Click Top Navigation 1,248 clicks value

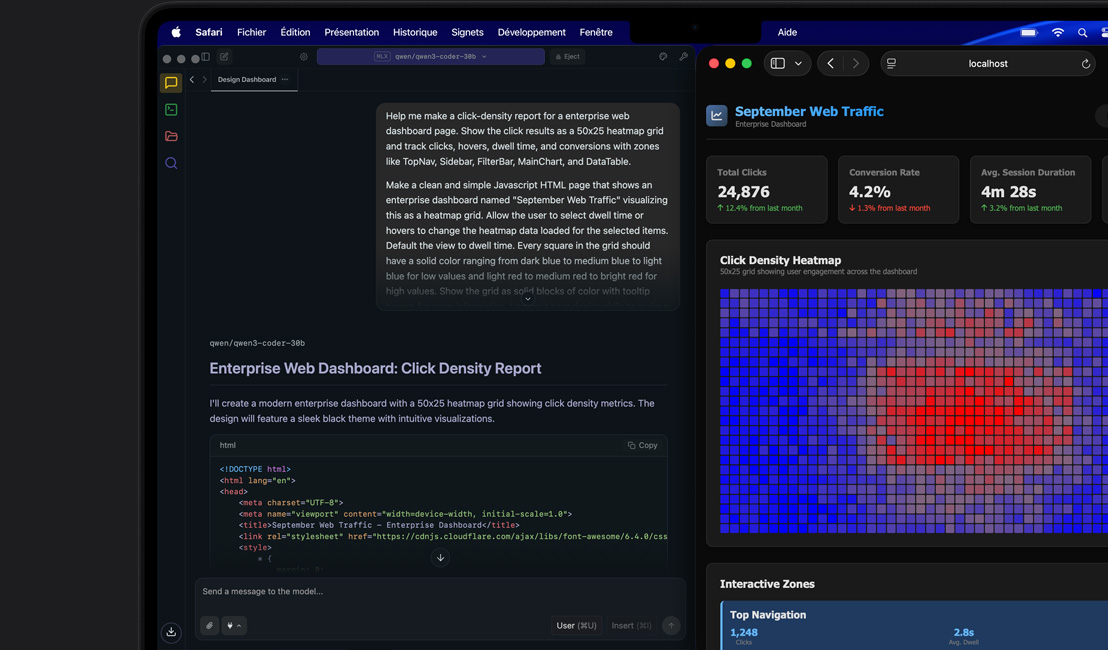click(x=743, y=633)
